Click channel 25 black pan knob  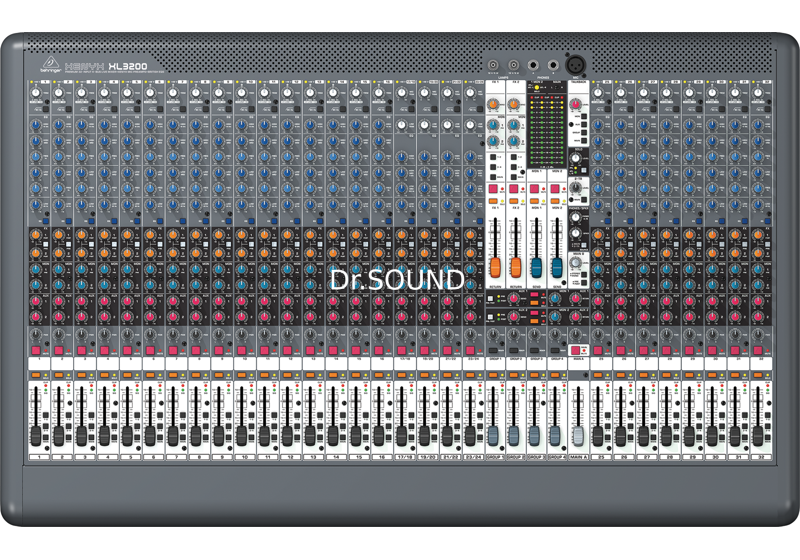click(598, 335)
